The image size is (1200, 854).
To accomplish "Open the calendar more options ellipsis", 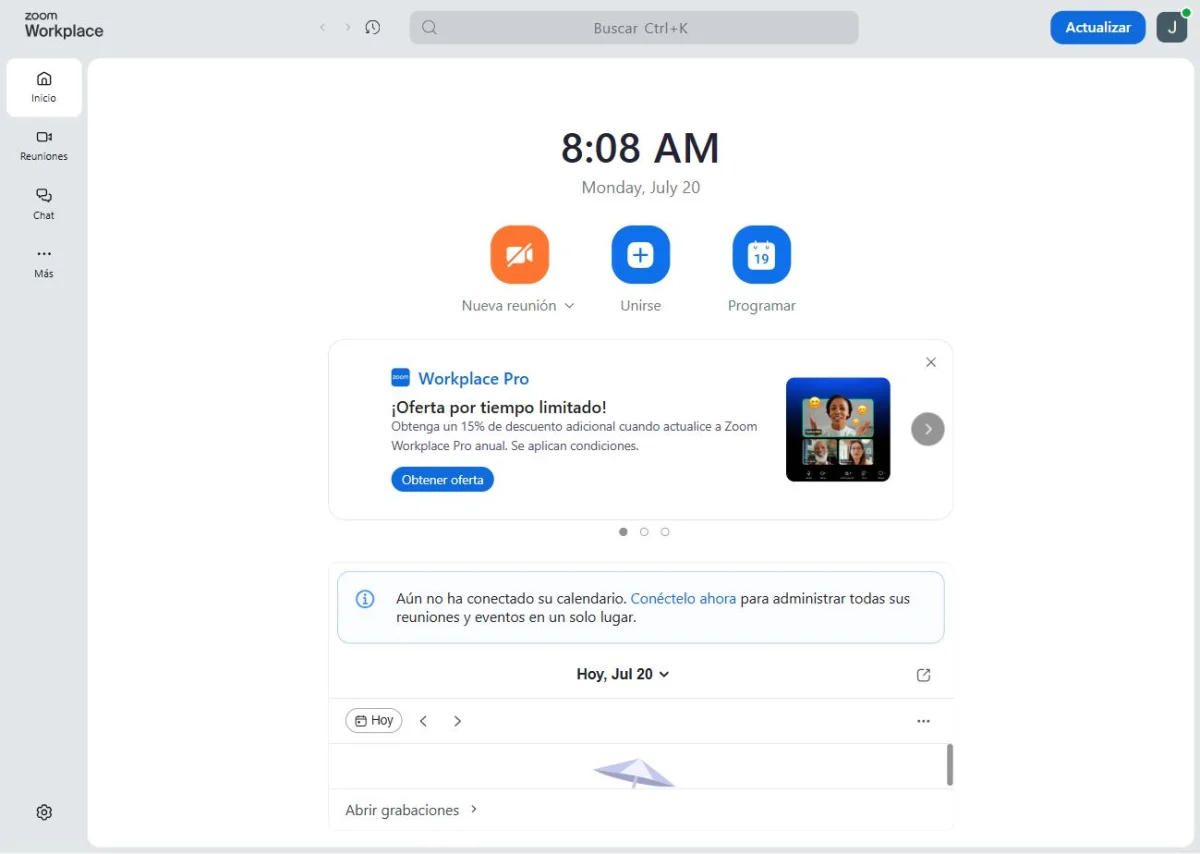I will click(923, 721).
